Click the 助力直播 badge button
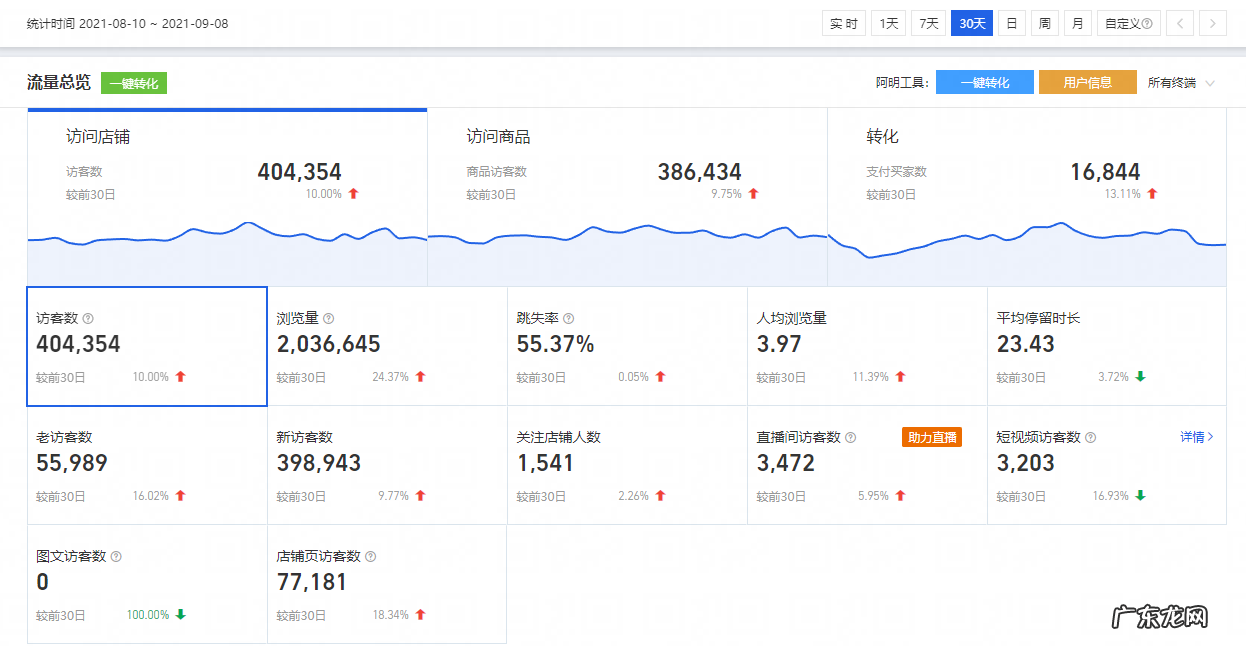Viewport: 1246px width, 646px height. (x=931, y=438)
